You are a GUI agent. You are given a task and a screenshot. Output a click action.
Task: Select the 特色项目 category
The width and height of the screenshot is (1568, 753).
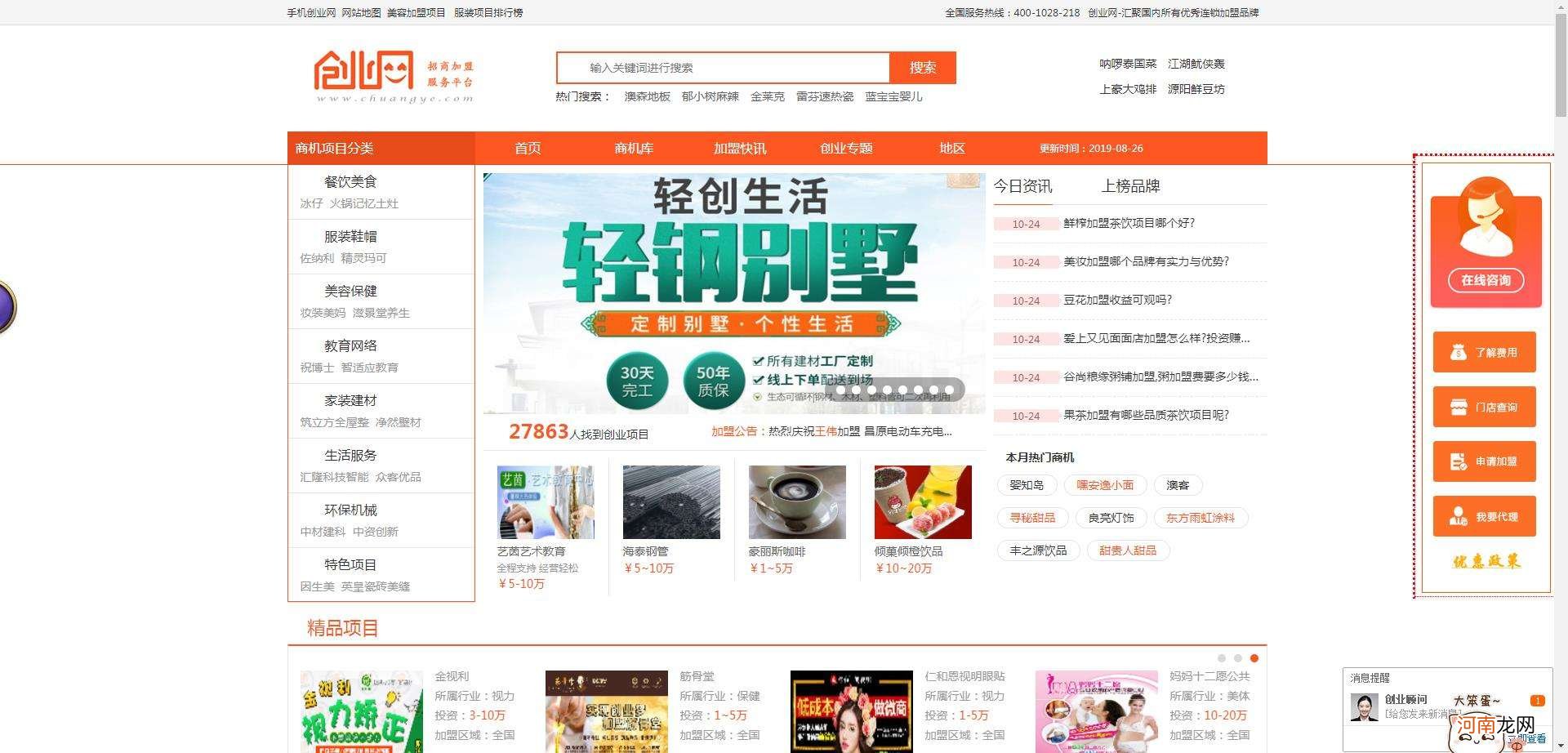(350, 564)
